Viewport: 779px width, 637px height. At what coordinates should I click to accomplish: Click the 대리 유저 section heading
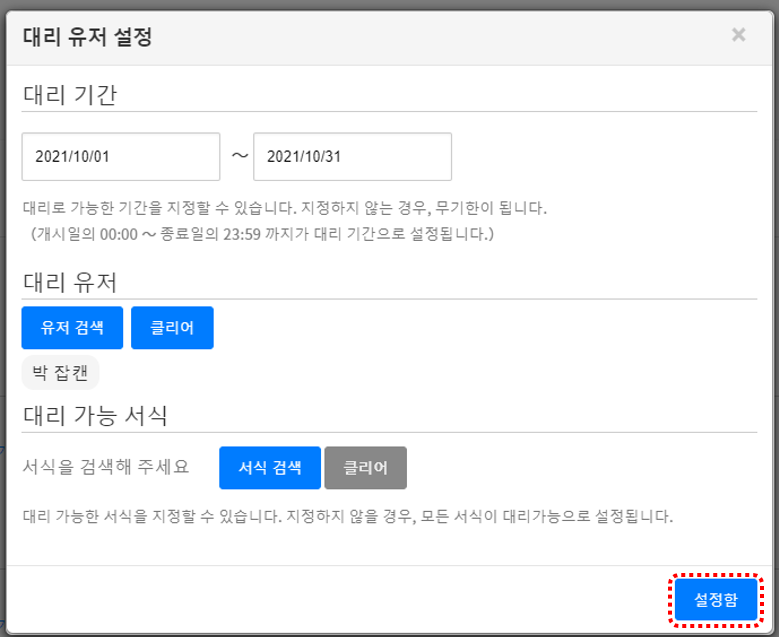click(x=69, y=282)
